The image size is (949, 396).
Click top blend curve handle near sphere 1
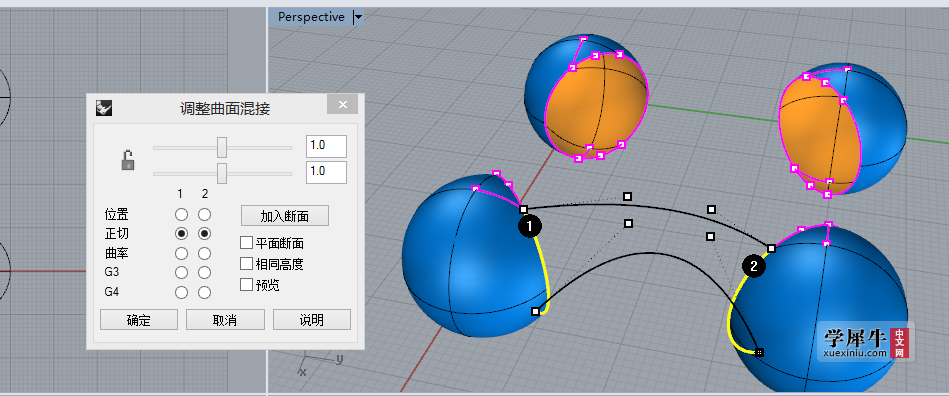(x=524, y=210)
